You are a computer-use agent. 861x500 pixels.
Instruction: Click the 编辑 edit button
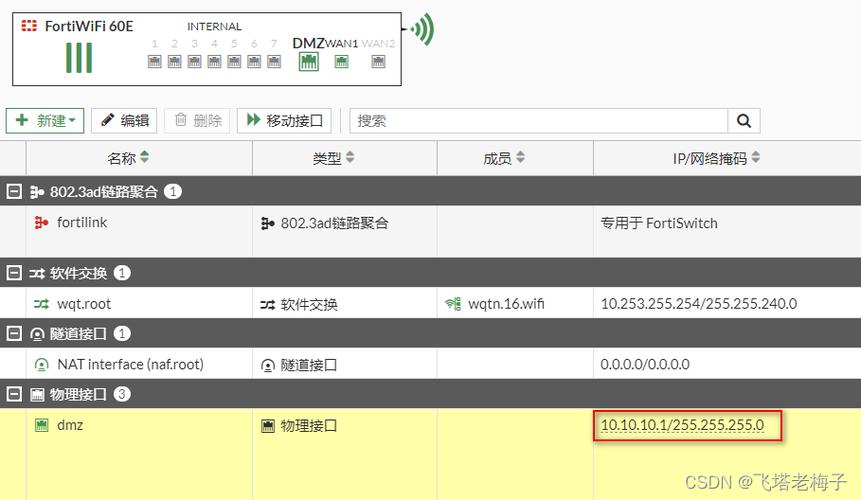pyautogui.click(x=124, y=121)
